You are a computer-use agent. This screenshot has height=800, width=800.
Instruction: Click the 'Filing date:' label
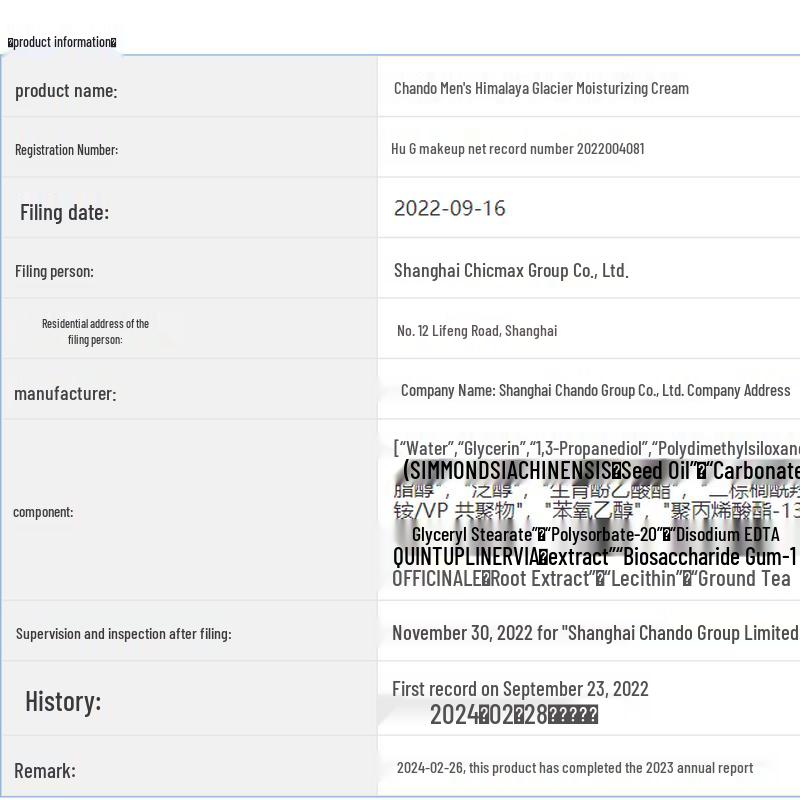coord(64,212)
